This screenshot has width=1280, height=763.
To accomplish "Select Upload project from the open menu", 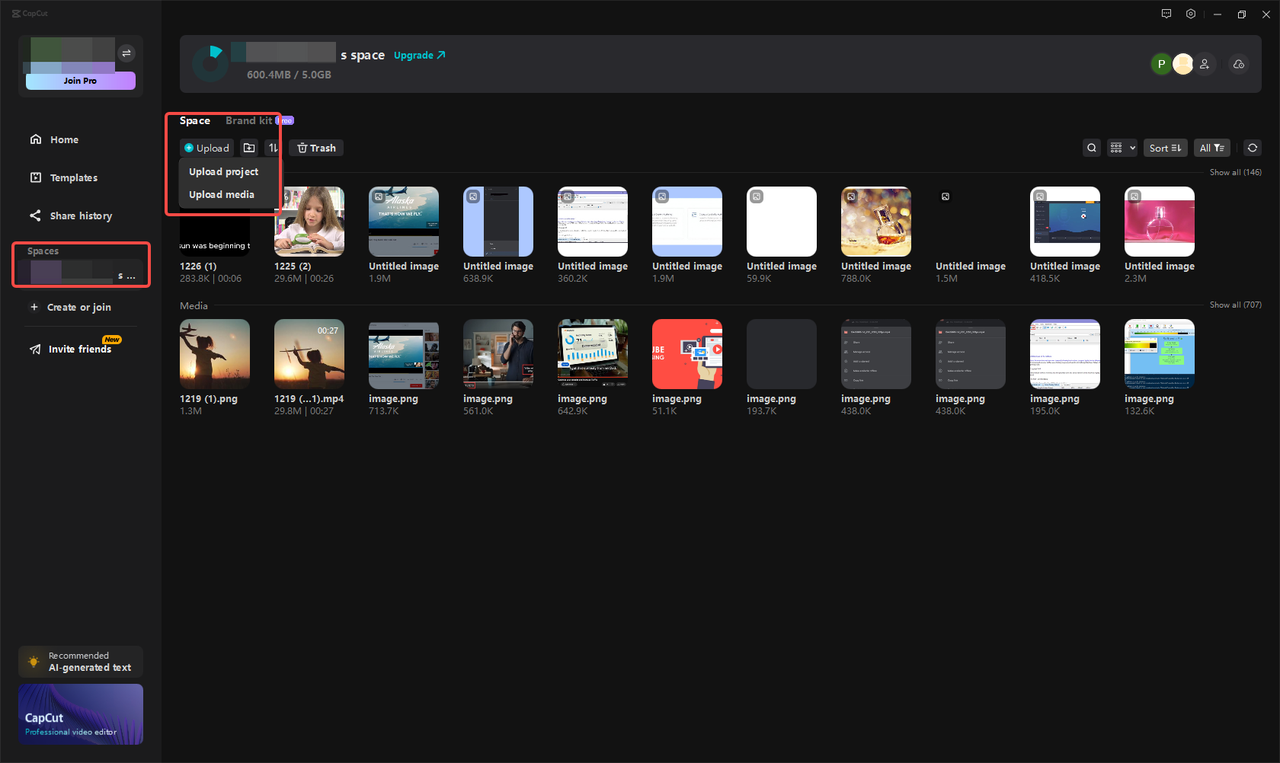I will (x=223, y=171).
